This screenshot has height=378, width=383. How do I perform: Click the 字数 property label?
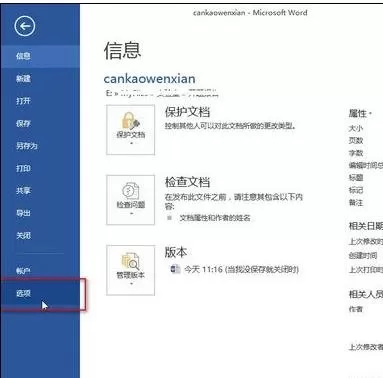[356, 153]
